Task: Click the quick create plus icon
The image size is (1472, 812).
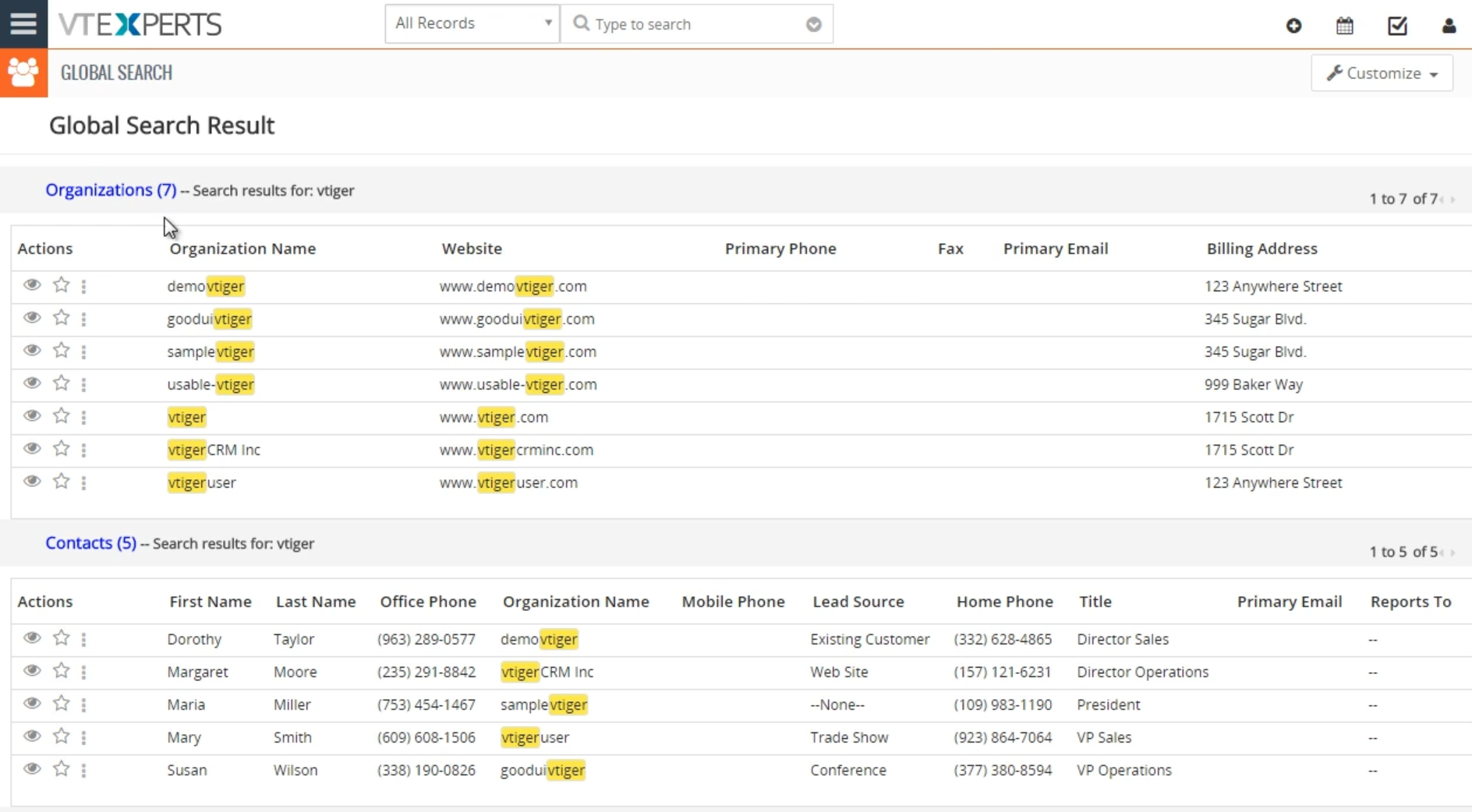Action: (x=1293, y=26)
